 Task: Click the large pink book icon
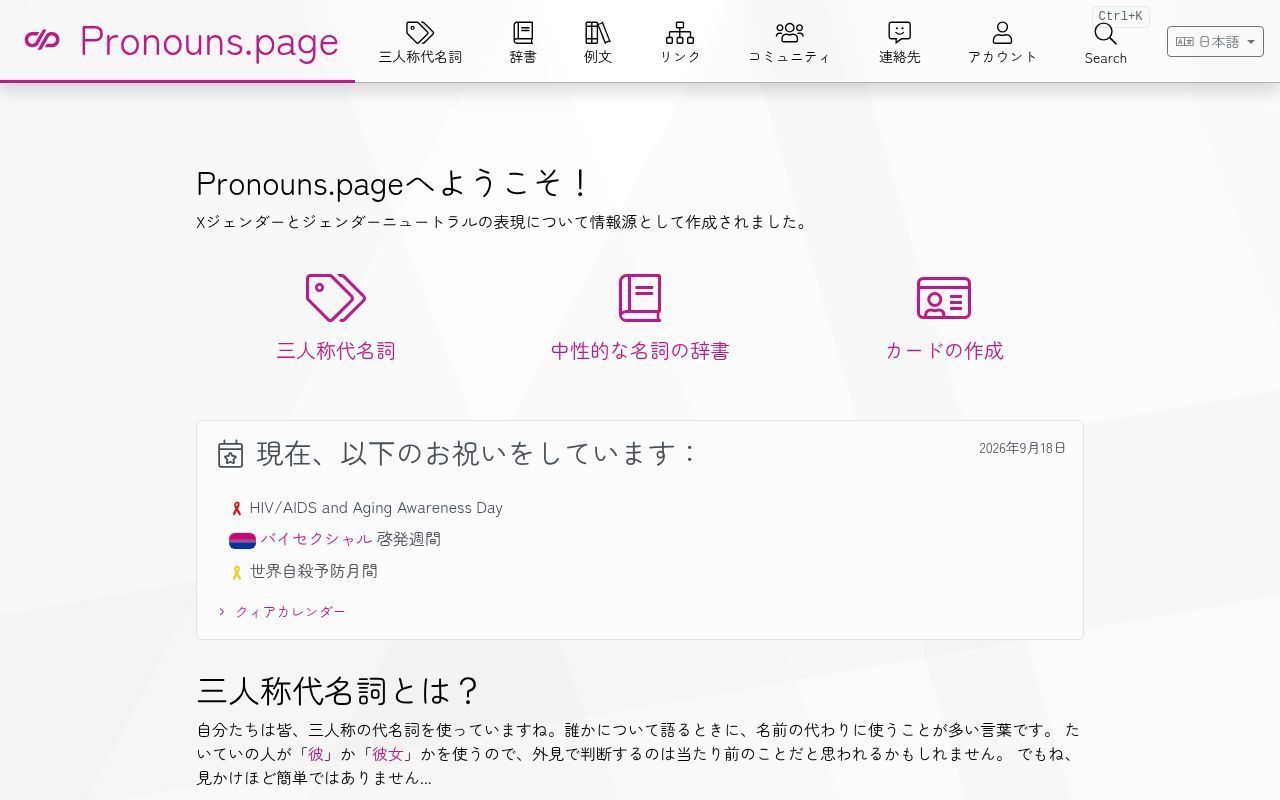click(x=640, y=298)
